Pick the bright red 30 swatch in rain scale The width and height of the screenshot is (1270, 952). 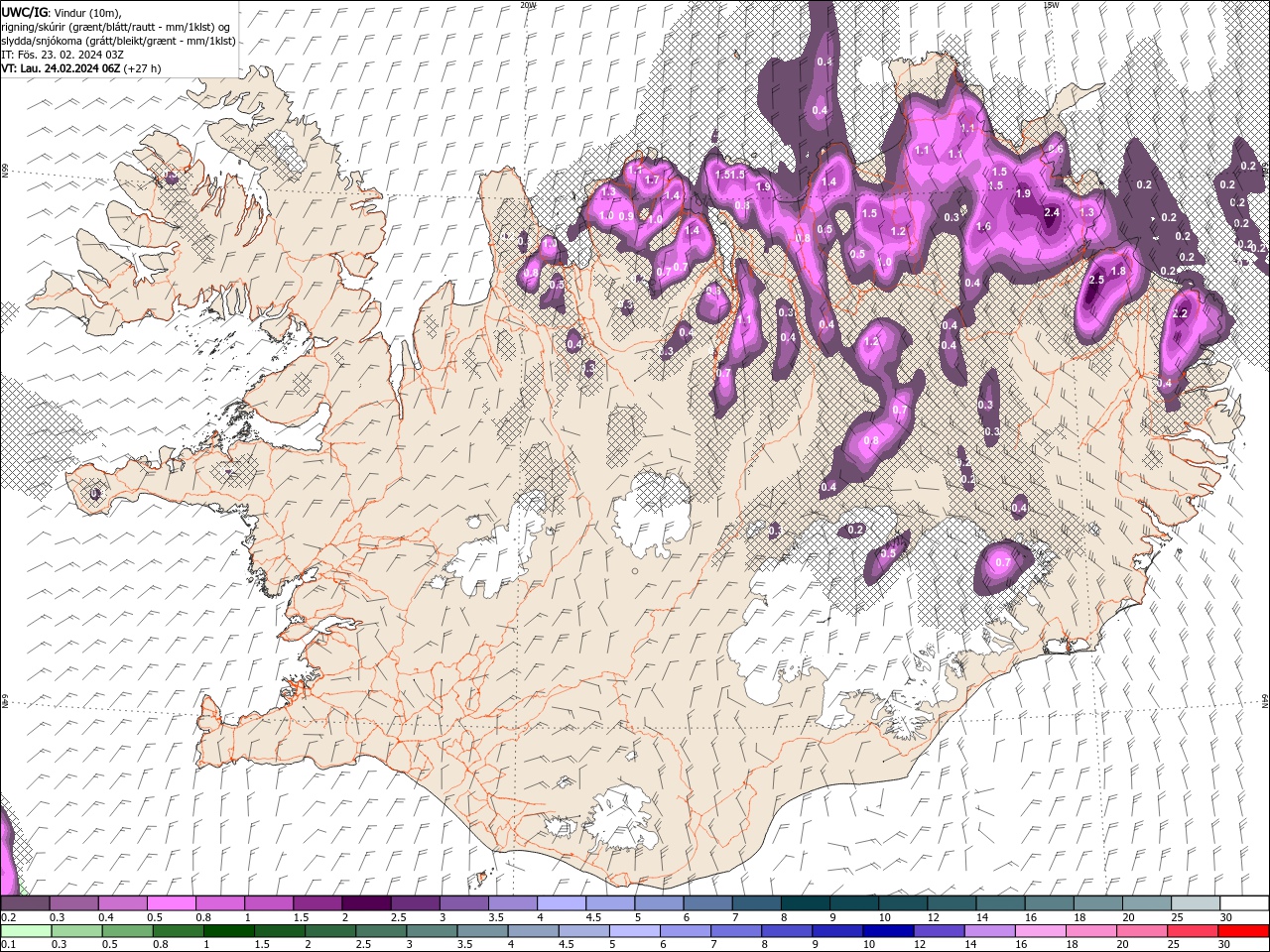[1244, 930]
